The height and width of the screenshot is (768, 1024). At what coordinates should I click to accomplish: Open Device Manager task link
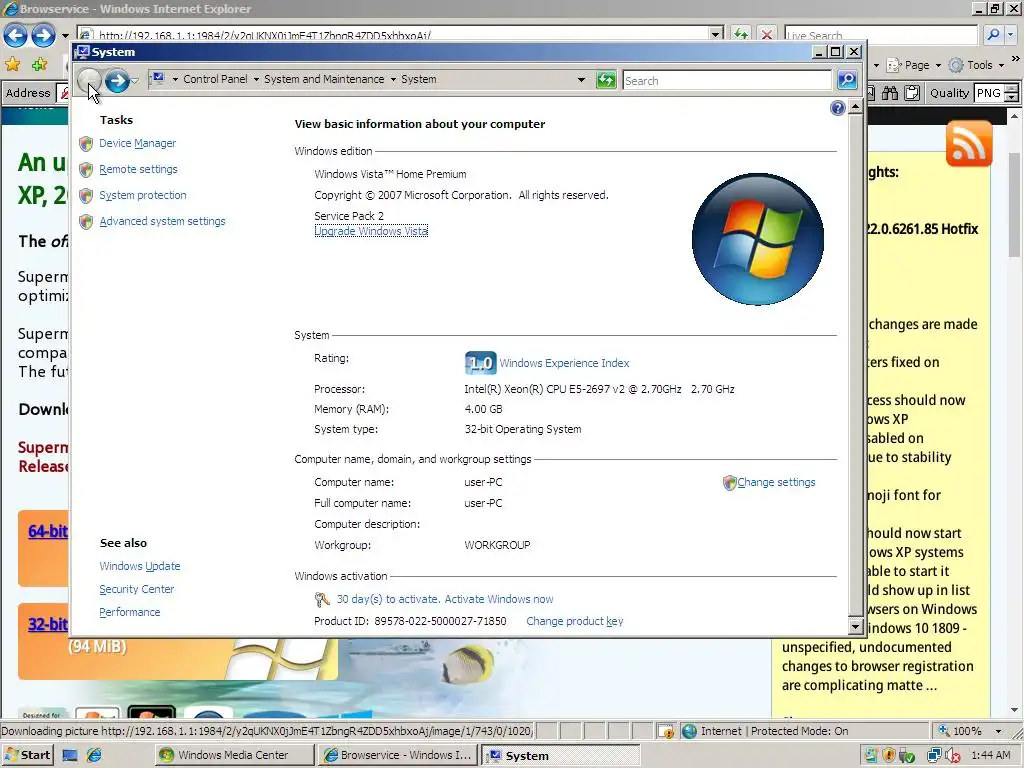(137, 143)
